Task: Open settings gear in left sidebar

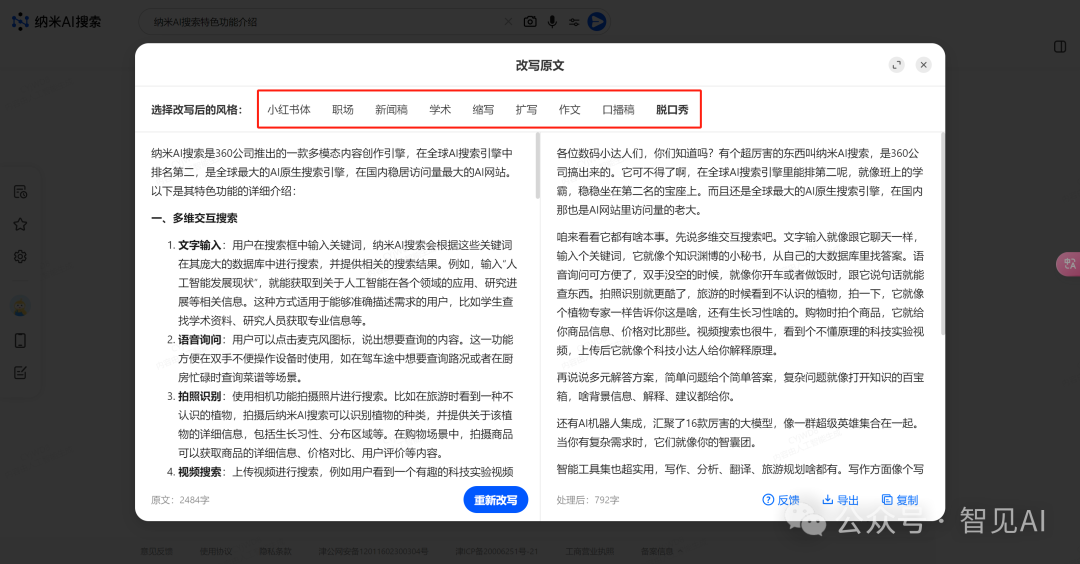Action: 20,256
